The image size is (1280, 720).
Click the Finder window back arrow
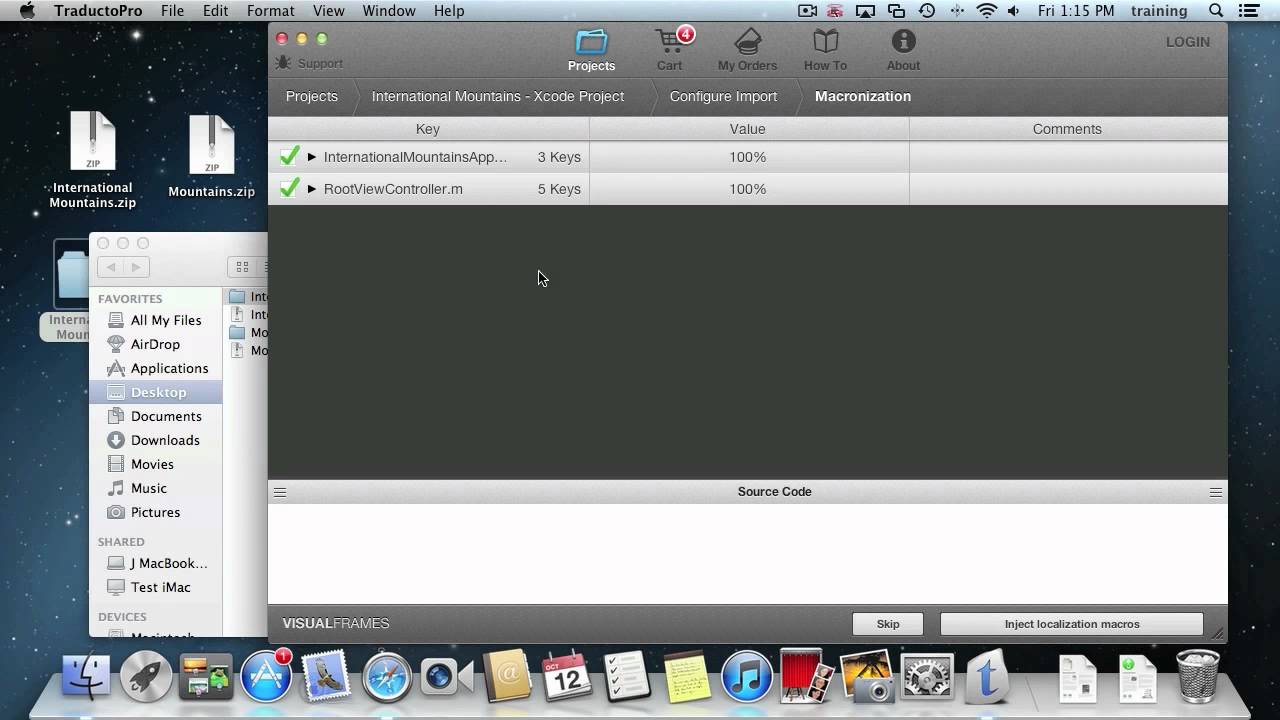(x=111, y=267)
